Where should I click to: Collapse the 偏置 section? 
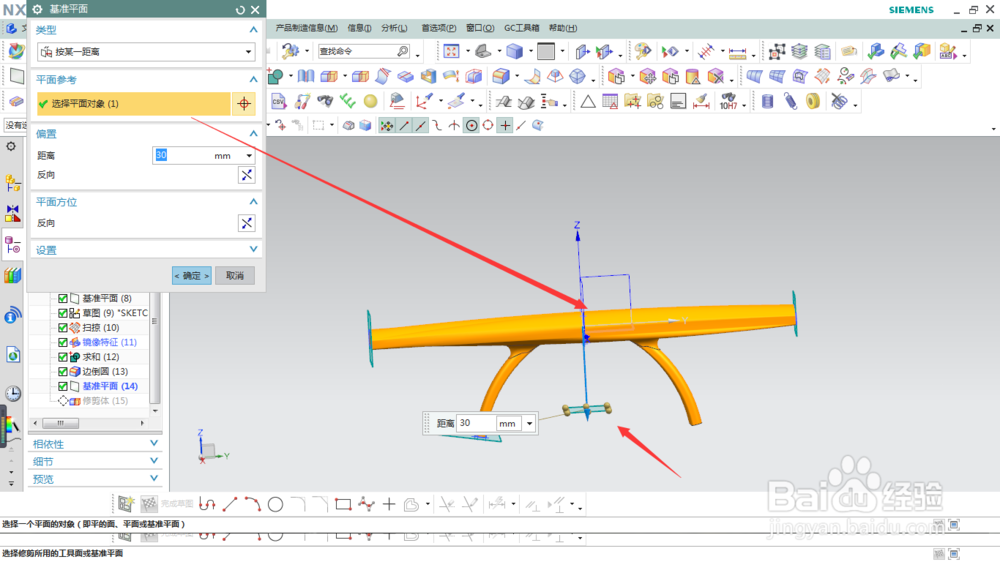pos(253,134)
